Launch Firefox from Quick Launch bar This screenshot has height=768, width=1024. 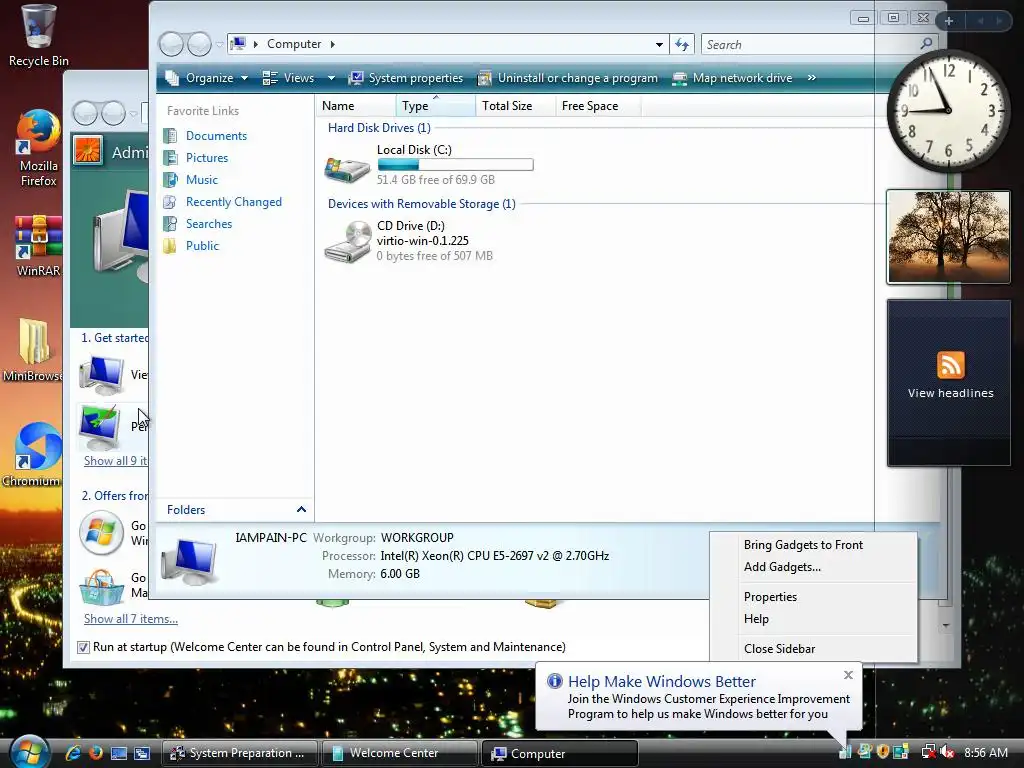click(95, 753)
